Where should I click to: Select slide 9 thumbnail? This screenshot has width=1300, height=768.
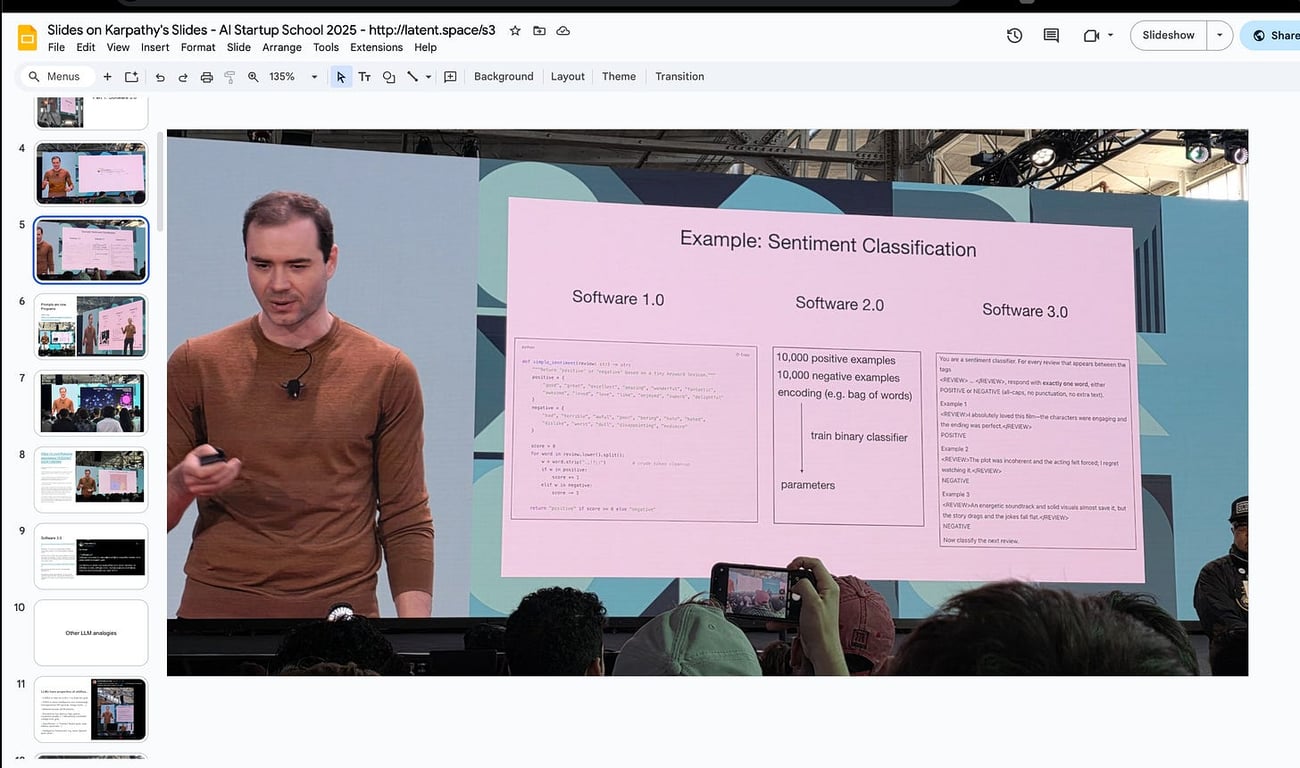[x=91, y=555]
